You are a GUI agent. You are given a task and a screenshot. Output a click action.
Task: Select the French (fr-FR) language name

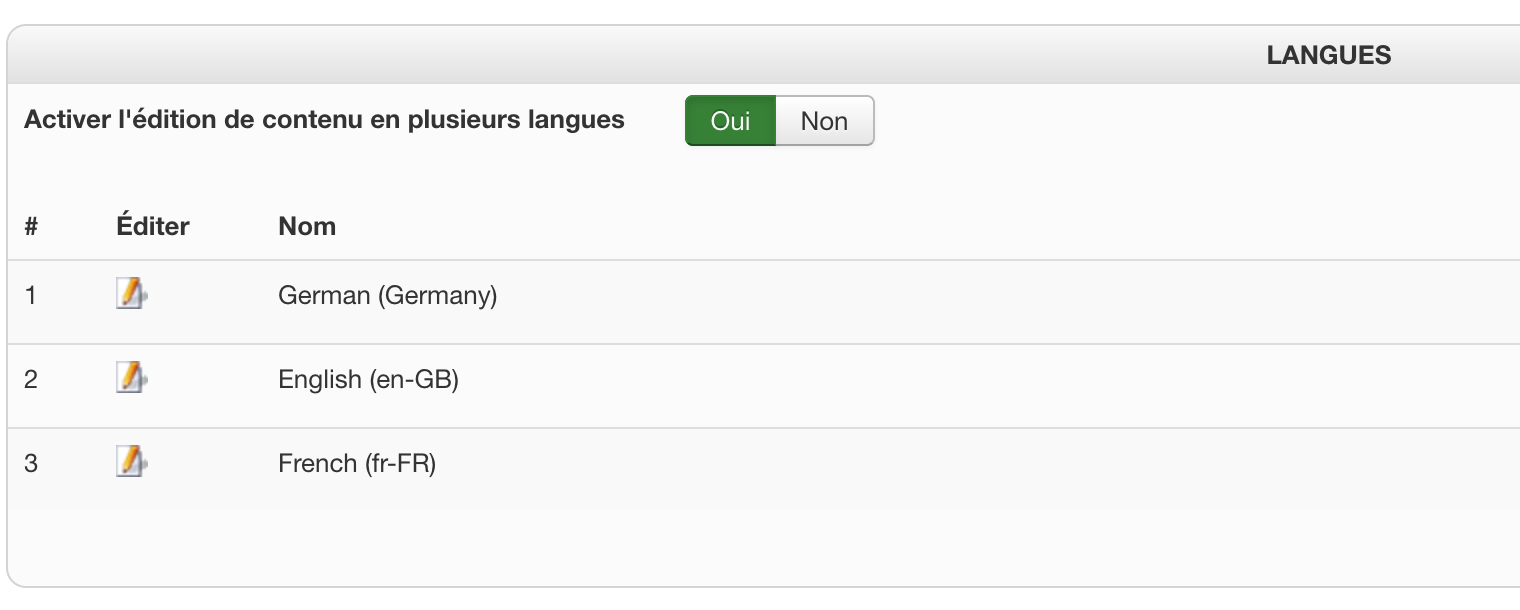357,464
